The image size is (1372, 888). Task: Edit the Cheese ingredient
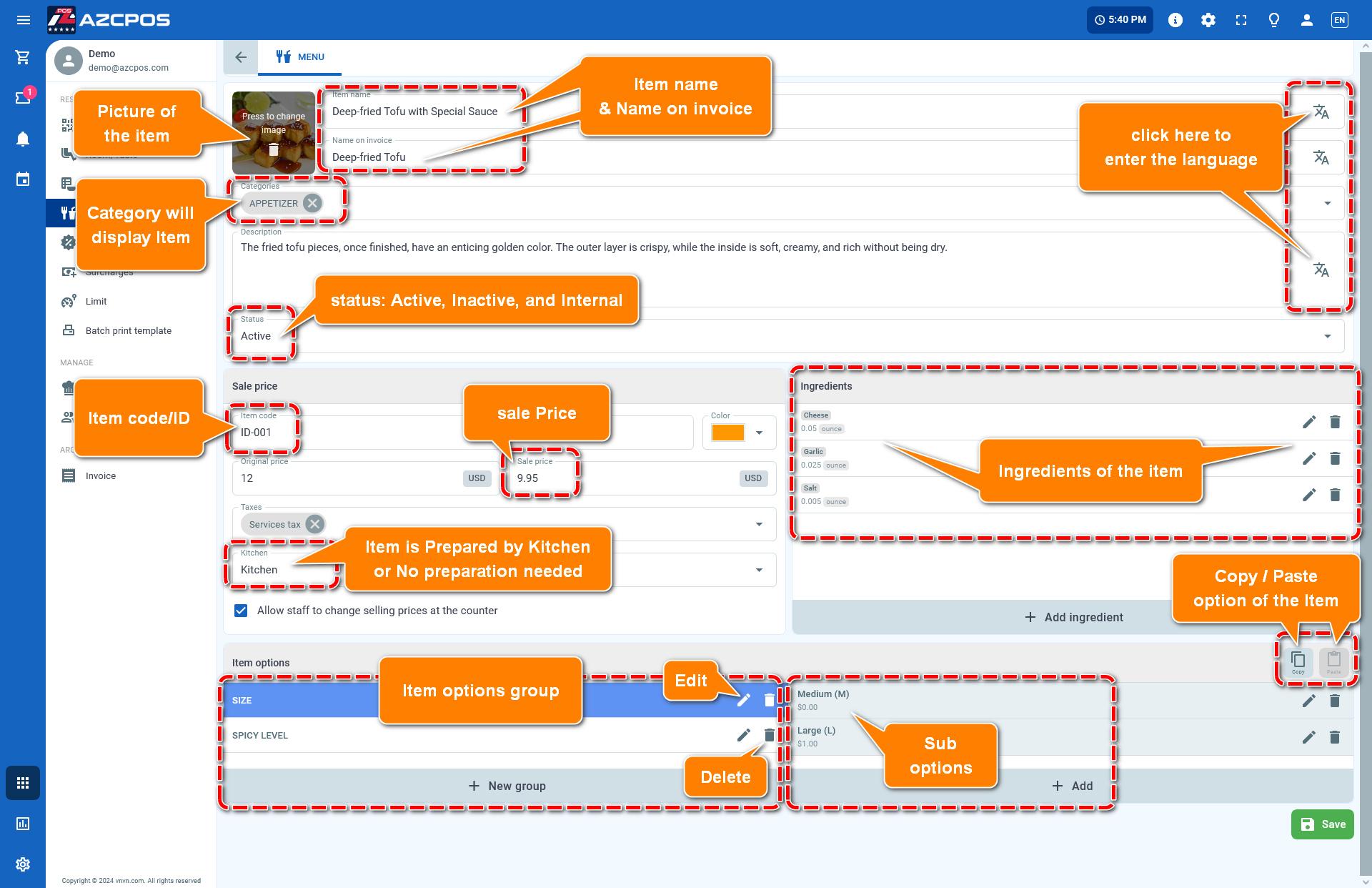[x=1309, y=422]
